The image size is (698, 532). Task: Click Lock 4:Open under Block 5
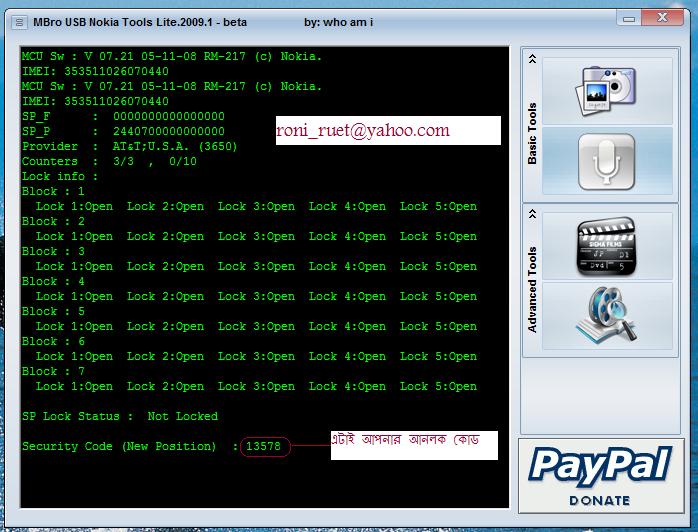tap(348, 326)
